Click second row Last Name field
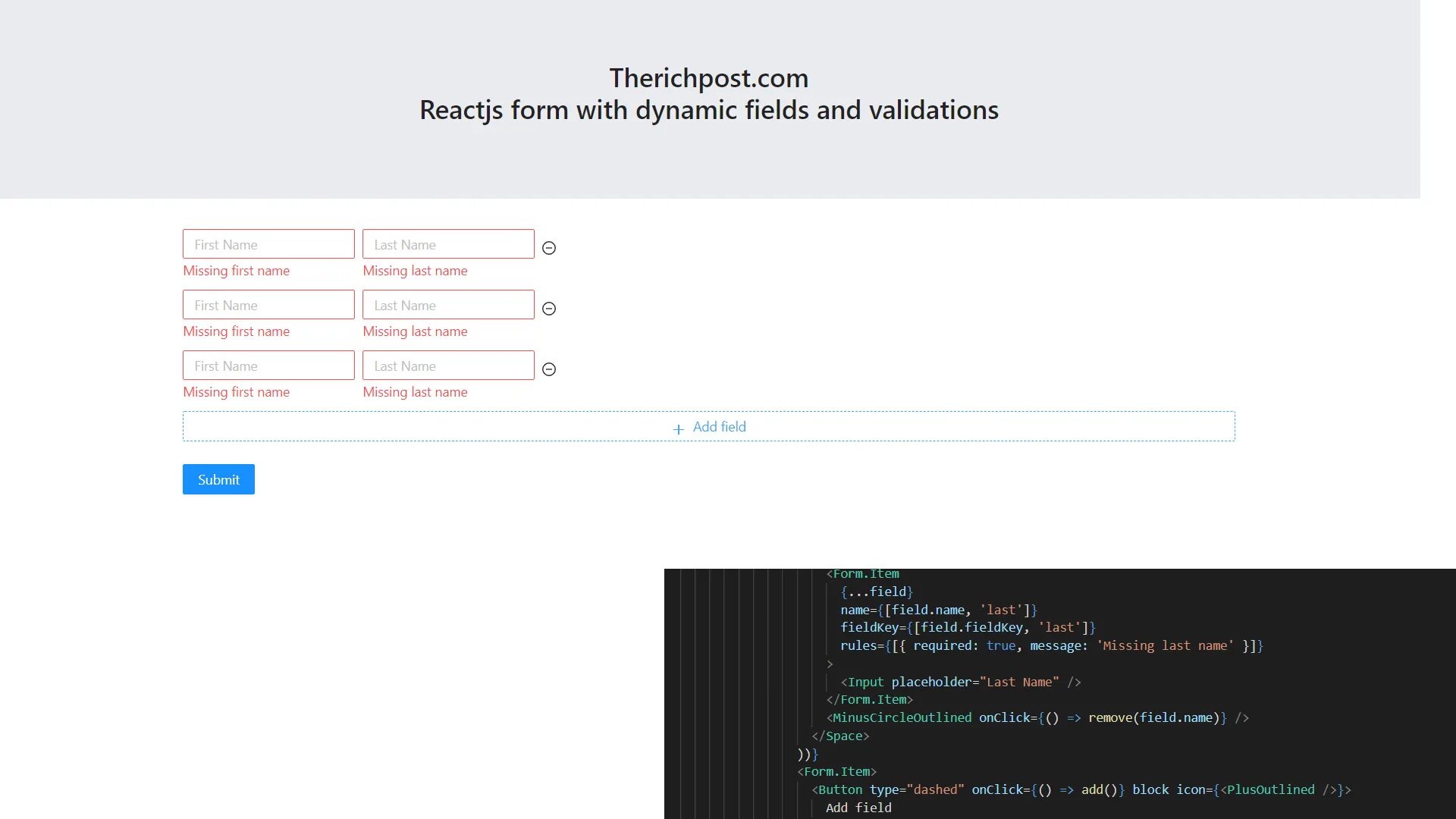1456x819 pixels. tap(448, 305)
